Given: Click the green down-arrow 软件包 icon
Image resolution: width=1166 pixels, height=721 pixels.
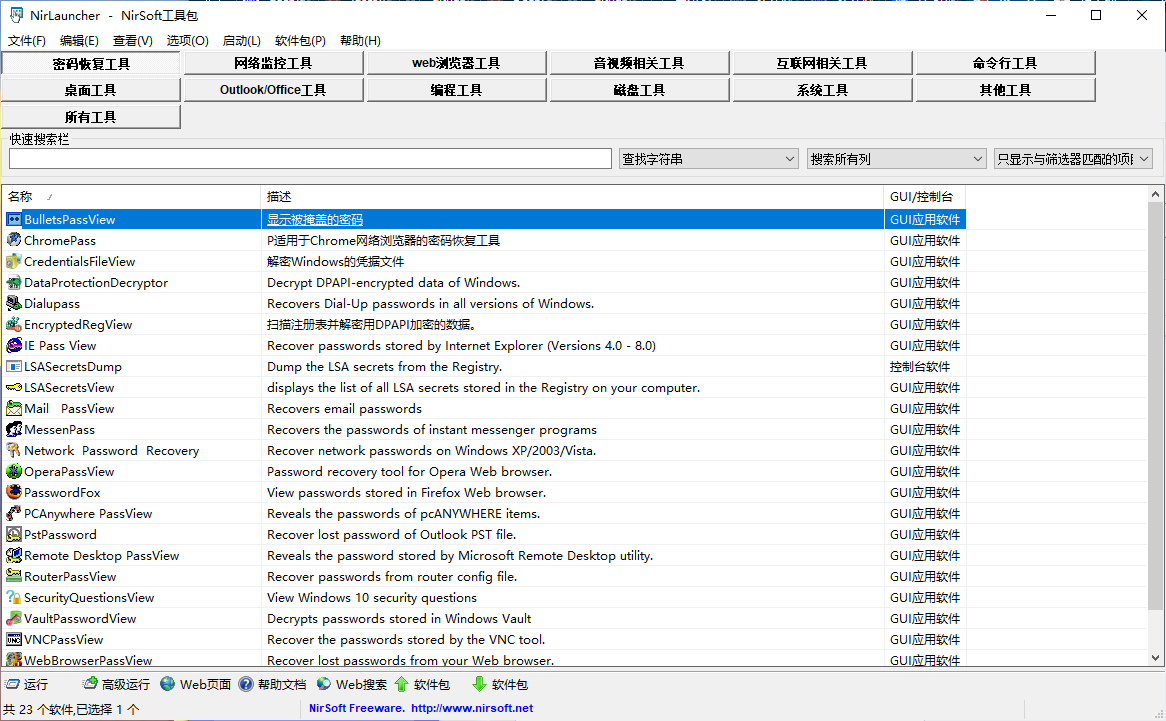Looking at the screenshot, I should tap(479, 685).
